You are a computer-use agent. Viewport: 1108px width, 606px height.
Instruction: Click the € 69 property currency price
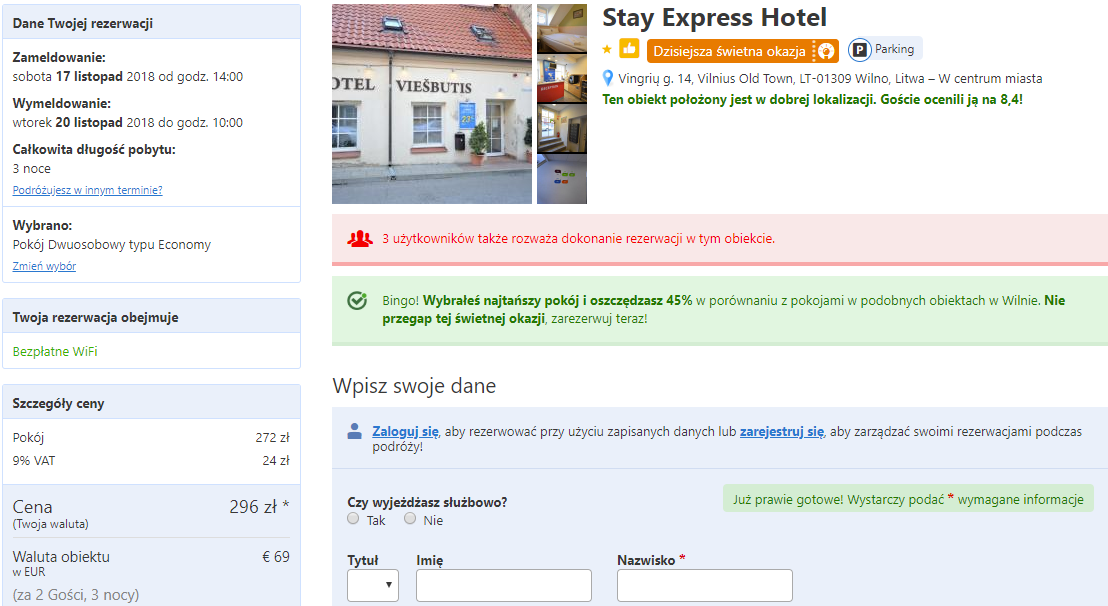click(x=276, y=557)
